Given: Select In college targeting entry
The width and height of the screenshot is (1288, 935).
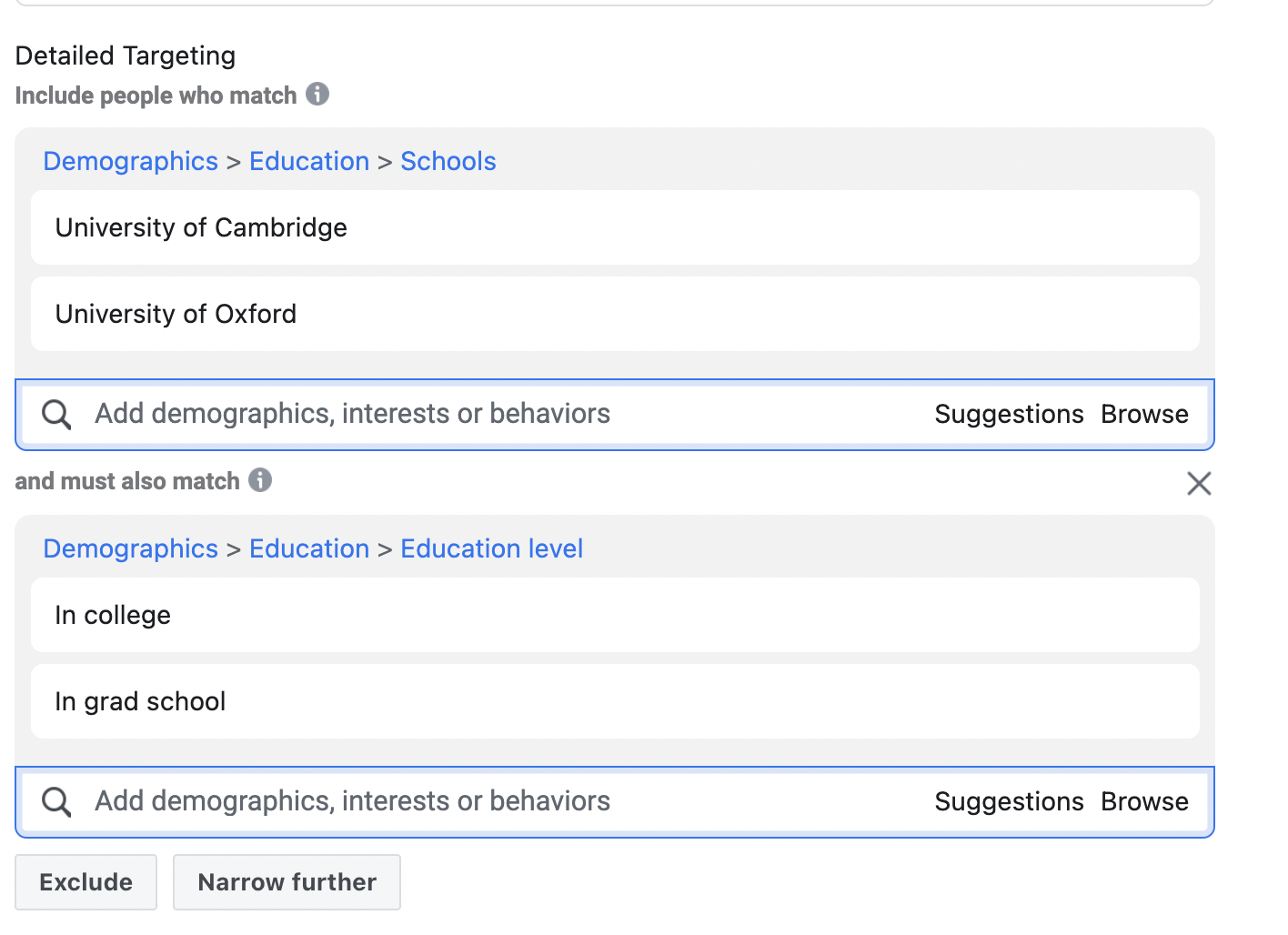Looking at the screenshot, I should pos(615,615).
